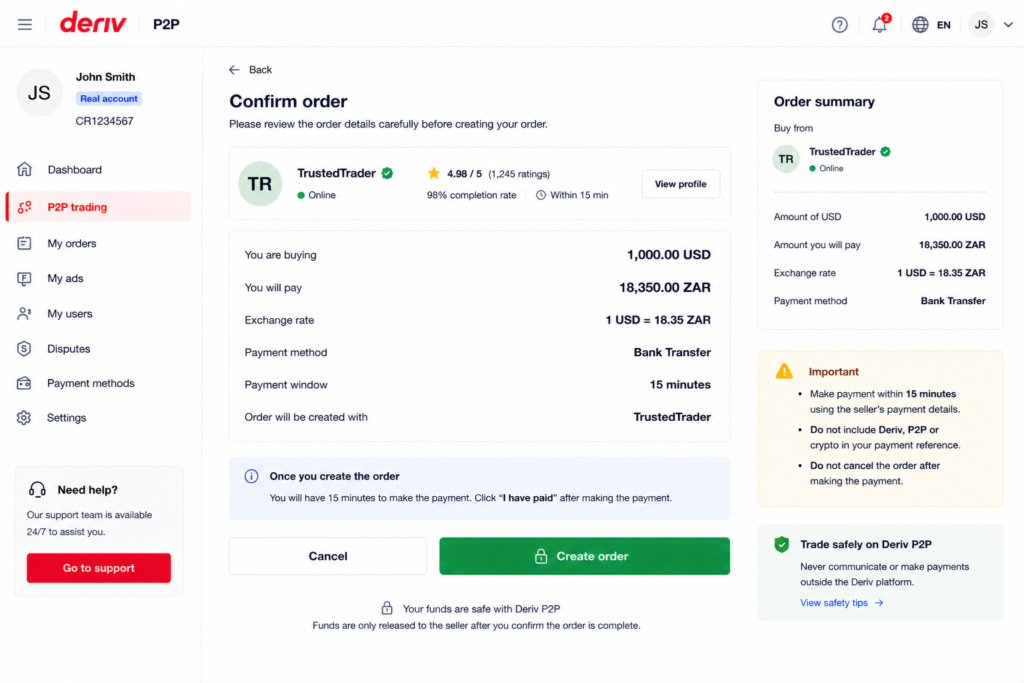Click the Settings gear icon
Screen dimensions: 1024x683
[24, 418]
